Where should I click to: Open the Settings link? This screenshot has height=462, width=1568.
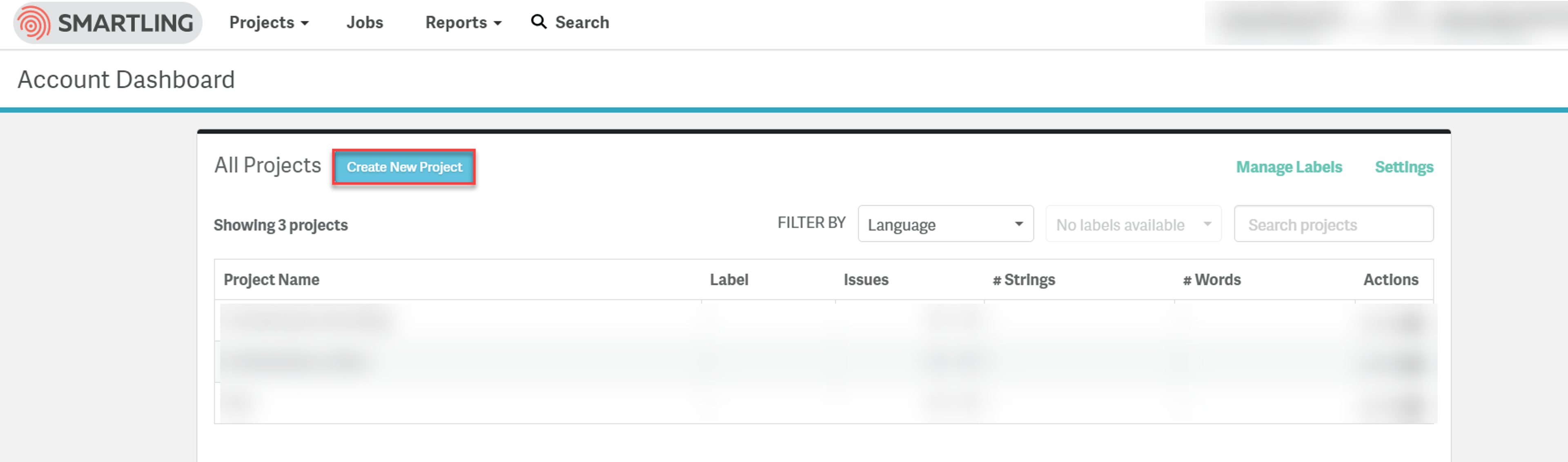[x=1404, y=167]
